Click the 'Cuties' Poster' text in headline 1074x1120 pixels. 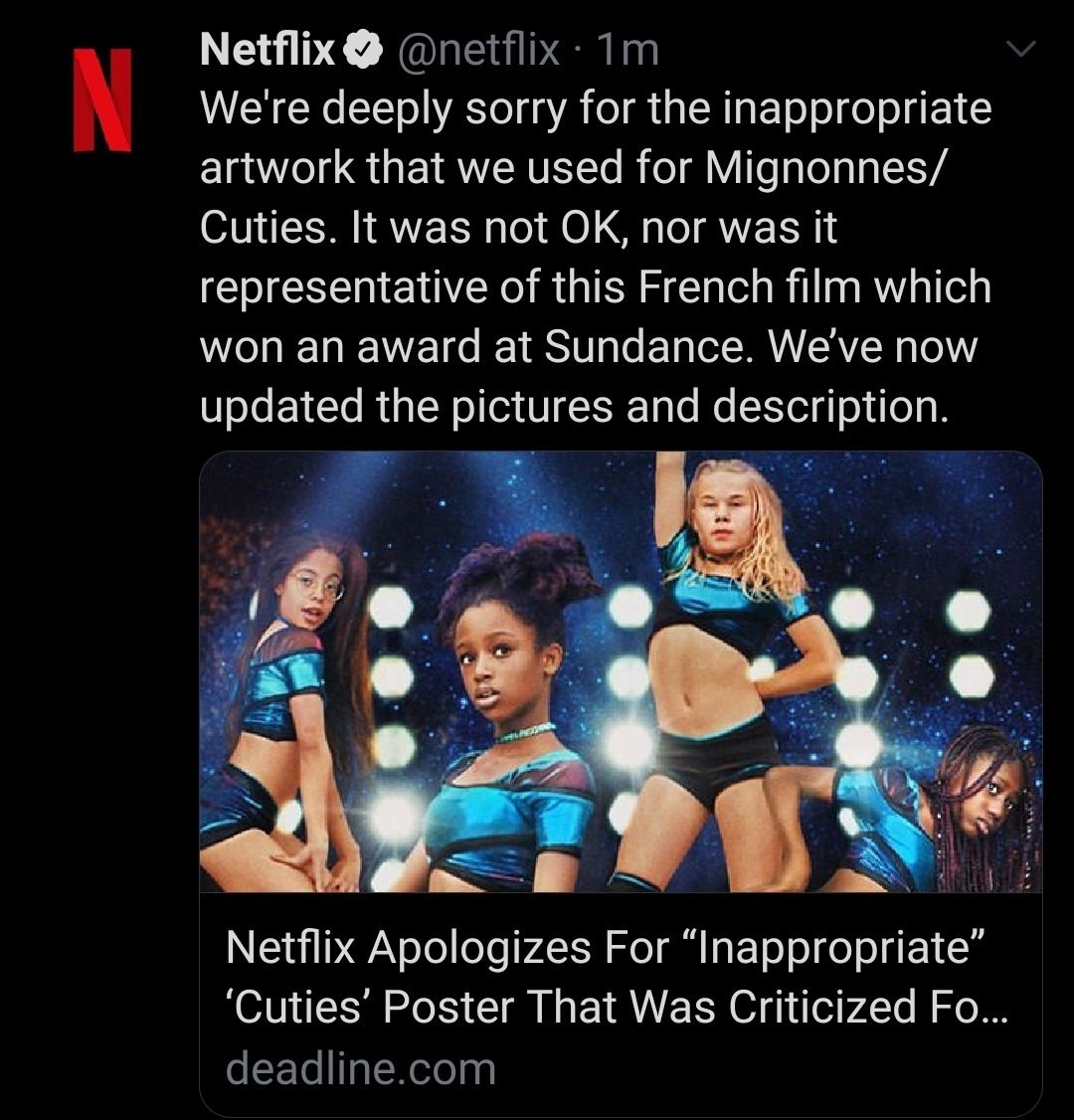[x=370, y=1008]
